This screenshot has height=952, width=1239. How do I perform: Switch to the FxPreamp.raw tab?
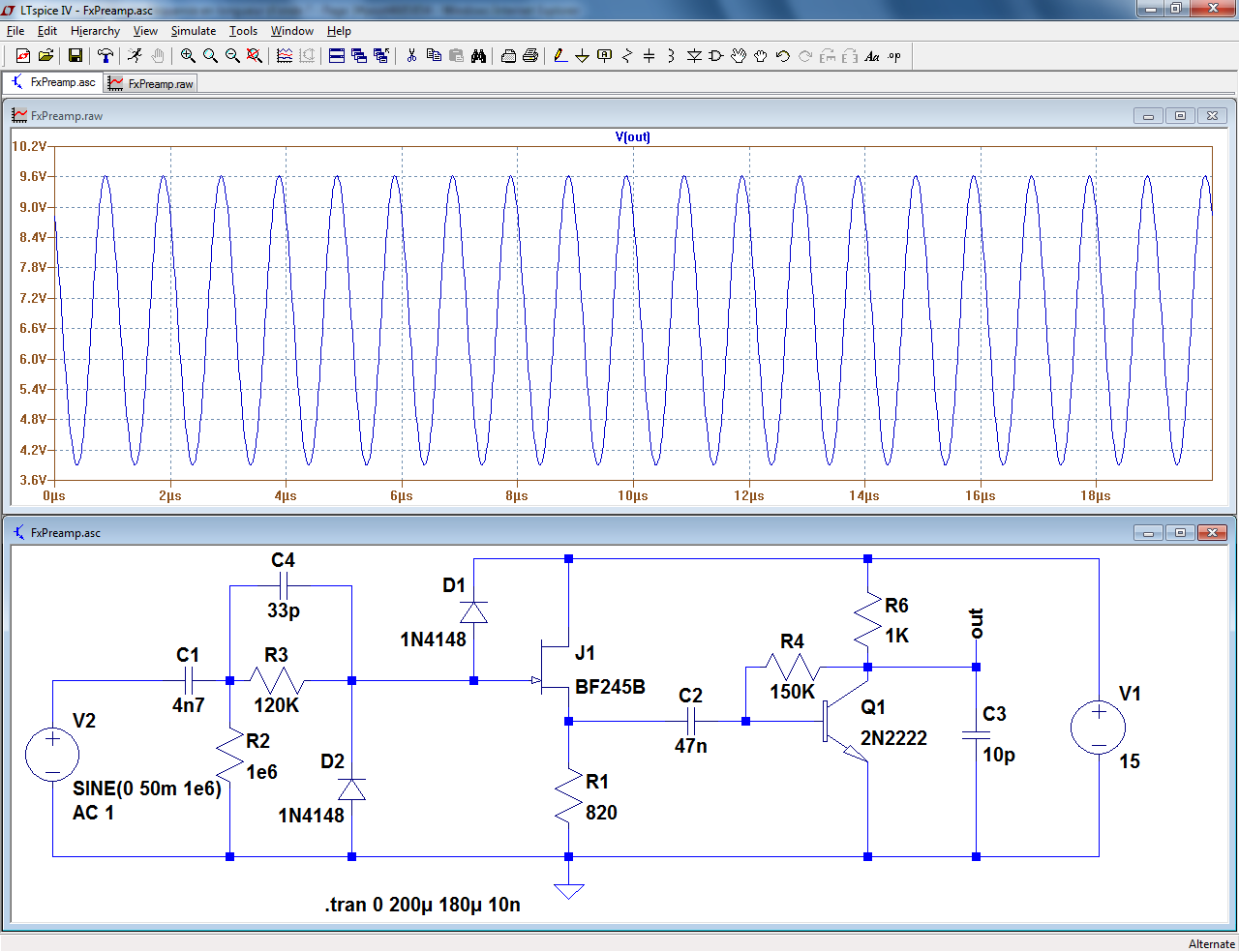pos(152,84)
